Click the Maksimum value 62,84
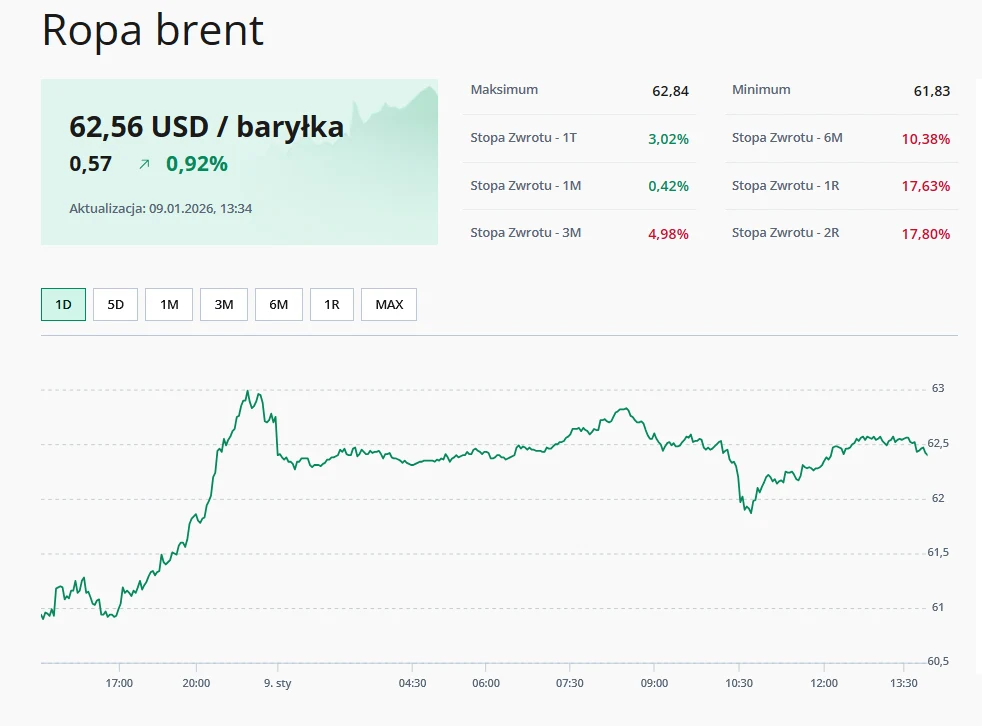The image size is (982, 726). pyautogui.click(x=669, y=90)
